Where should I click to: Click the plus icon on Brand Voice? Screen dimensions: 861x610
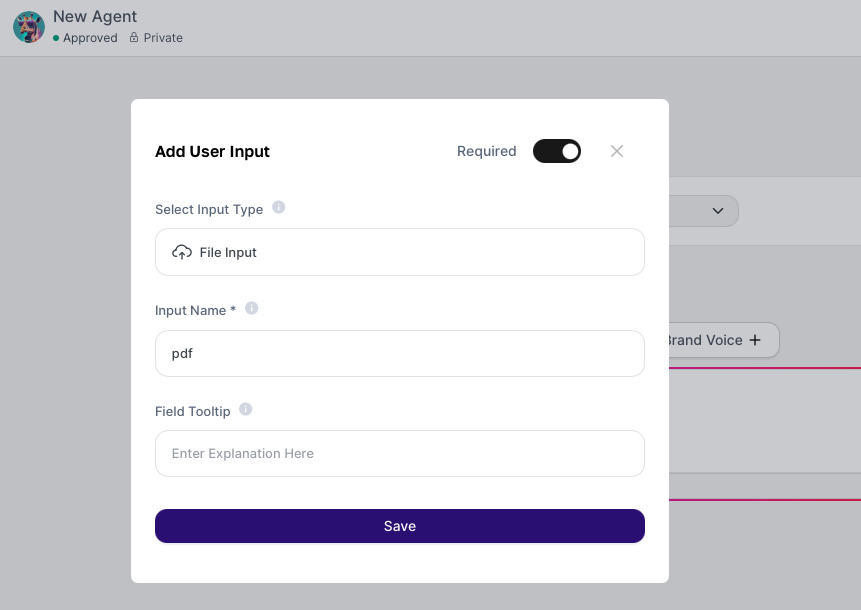click(755, 340)
